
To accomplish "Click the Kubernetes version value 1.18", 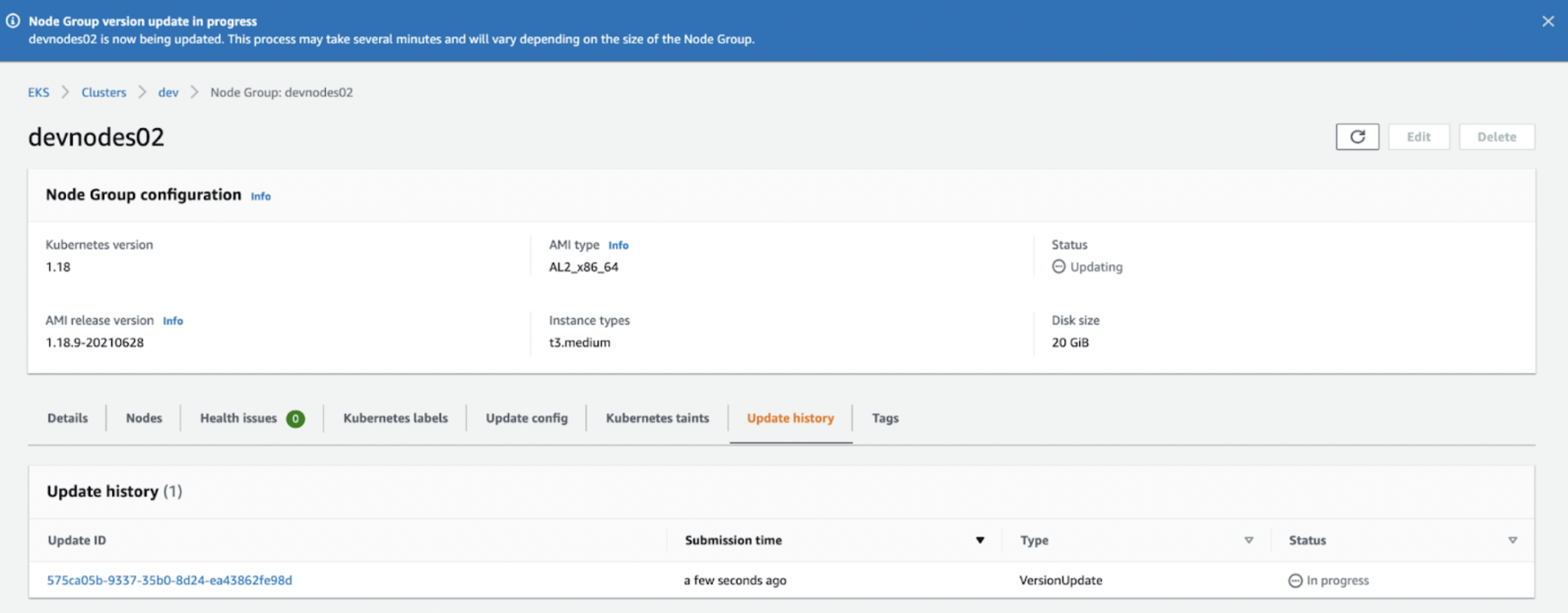I will click(58, 267).
